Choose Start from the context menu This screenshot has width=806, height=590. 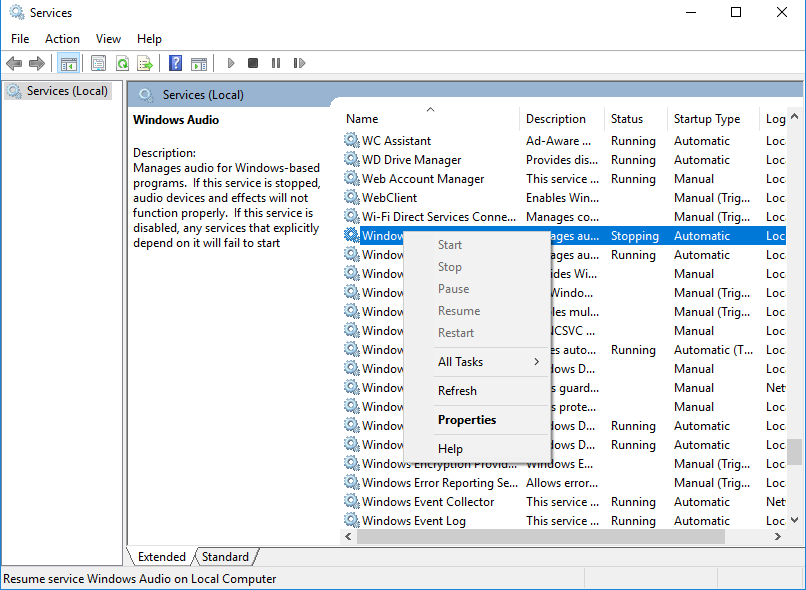pos(477,245)
